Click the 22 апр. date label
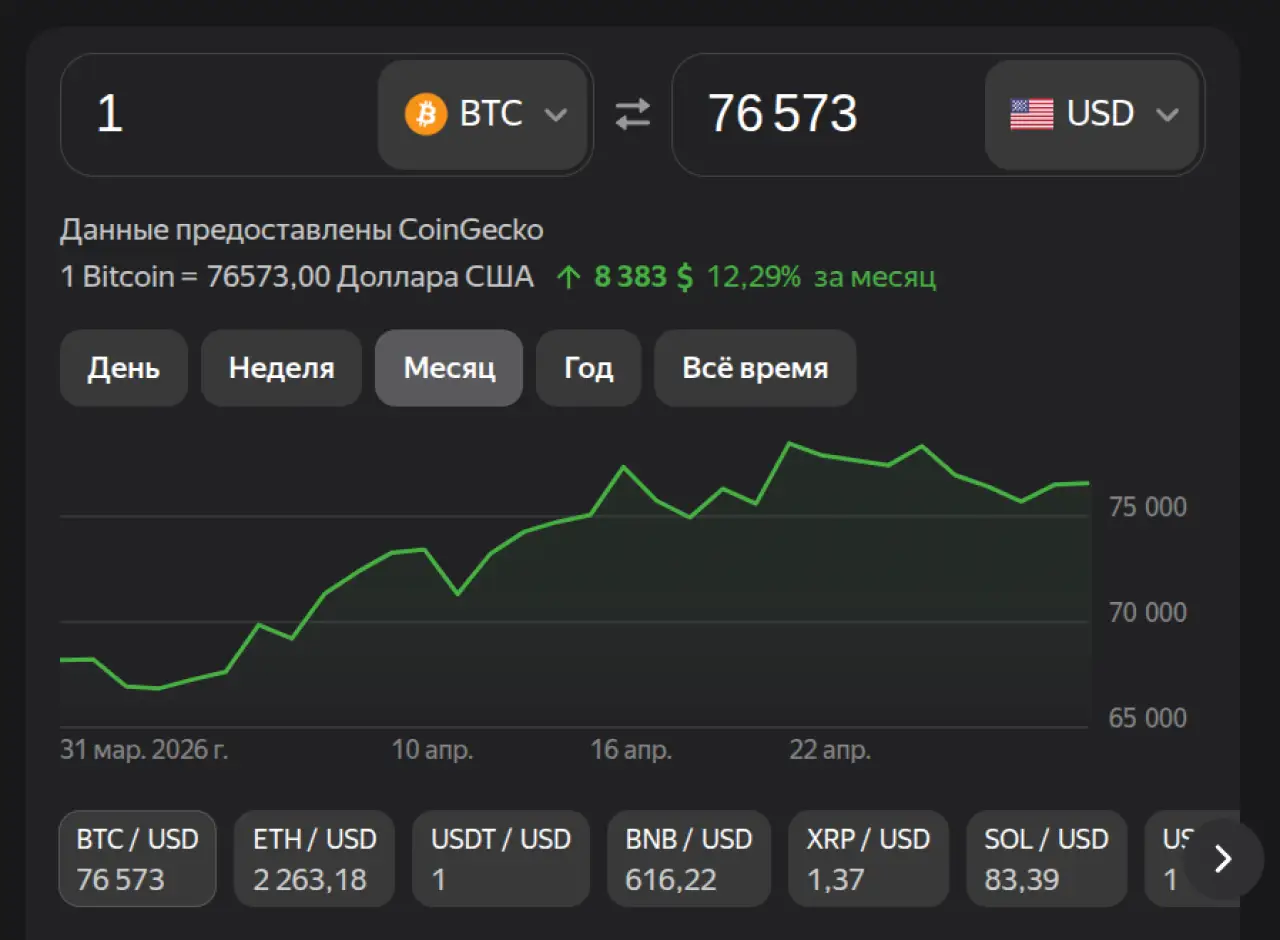The width and height of the screenshot is (1280, 940). pos(830,750)
